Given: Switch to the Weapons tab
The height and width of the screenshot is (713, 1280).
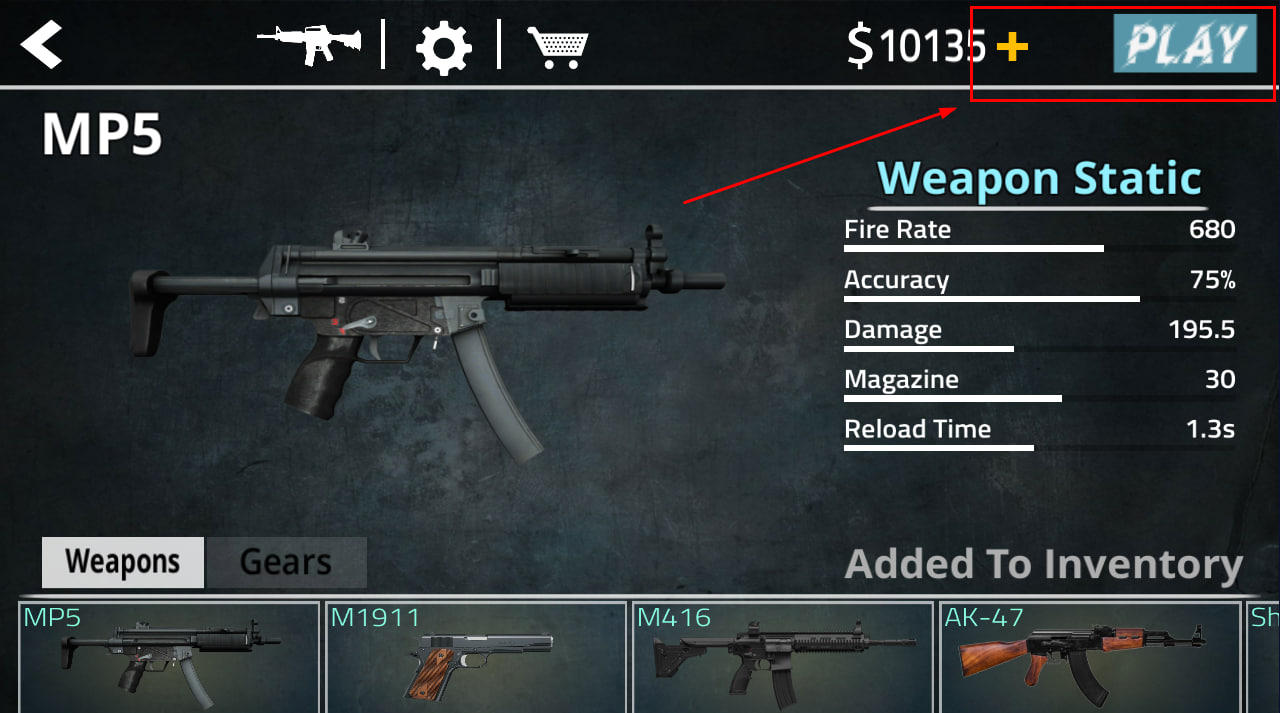Looking at the screenshot, I should (123, 562).
